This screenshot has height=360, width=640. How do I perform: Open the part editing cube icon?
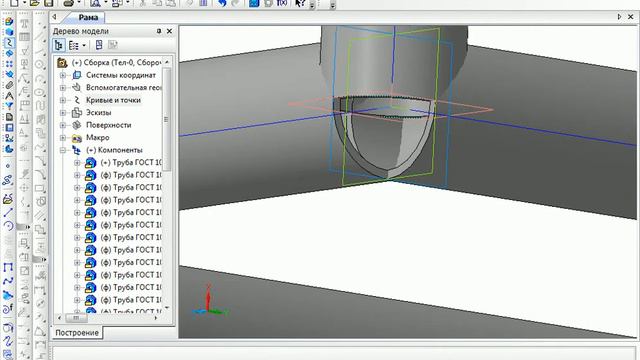click(9, 32)
